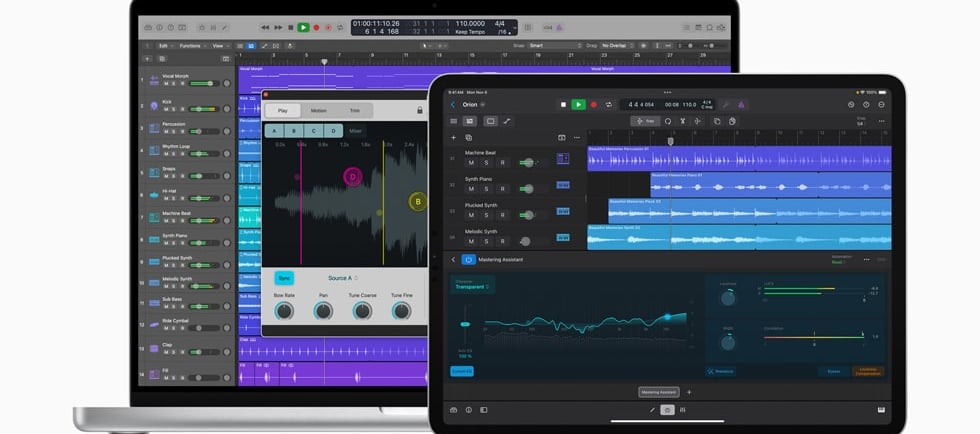Click the Reanalyze button
This screenshot has height=434, width=980.
click(x=721, y=371)
